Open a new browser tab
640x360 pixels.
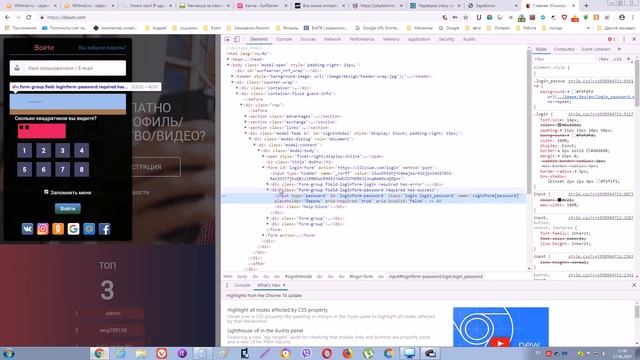tap(586, 6)
